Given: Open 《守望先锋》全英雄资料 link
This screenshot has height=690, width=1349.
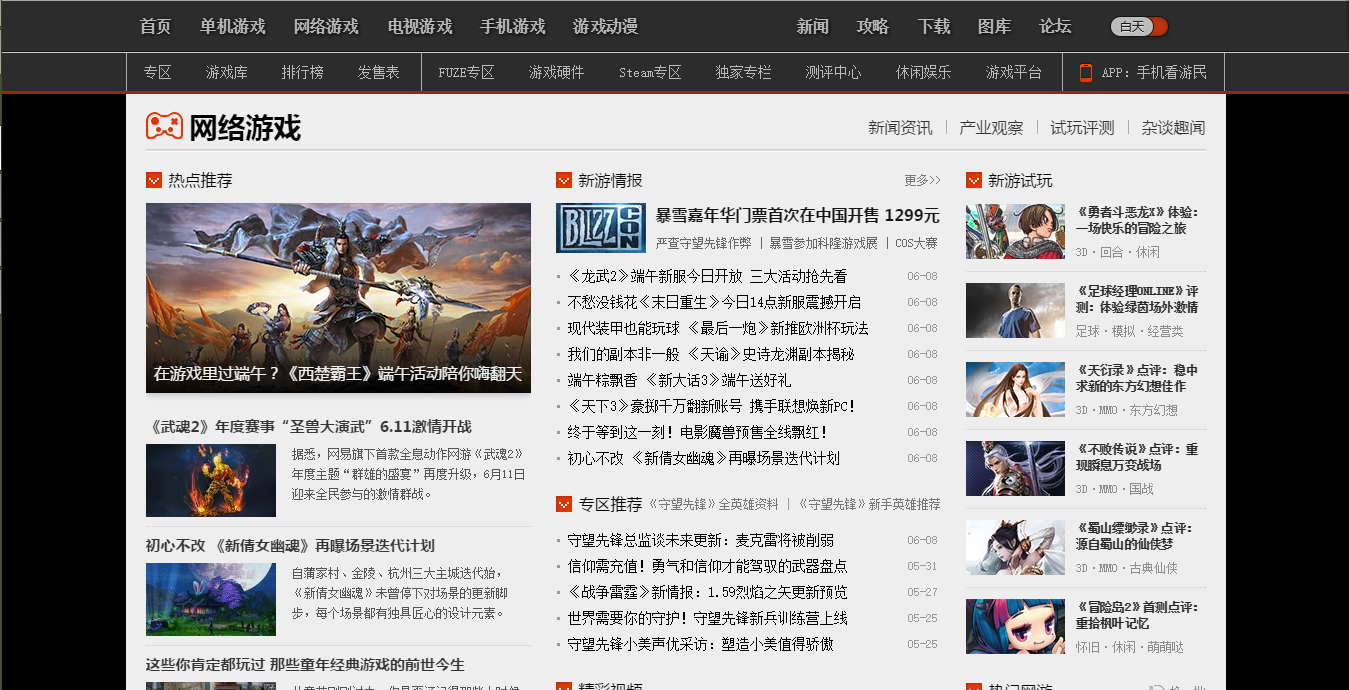Looking at the screenshot, I should point(714,504).
